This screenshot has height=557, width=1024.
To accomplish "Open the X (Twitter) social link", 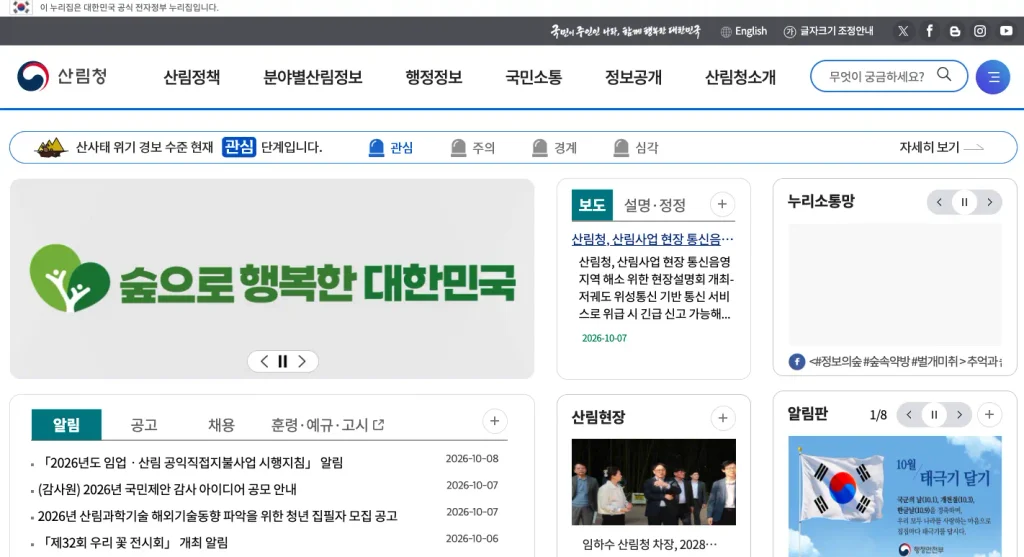I will click(903, 31).
